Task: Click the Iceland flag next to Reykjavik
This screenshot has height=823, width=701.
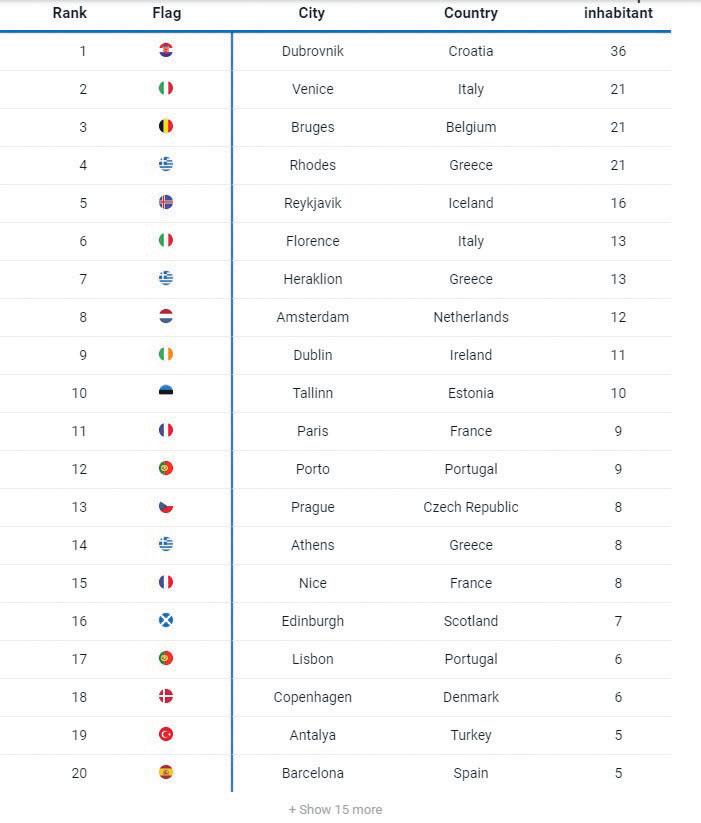Action: [166, 202]
